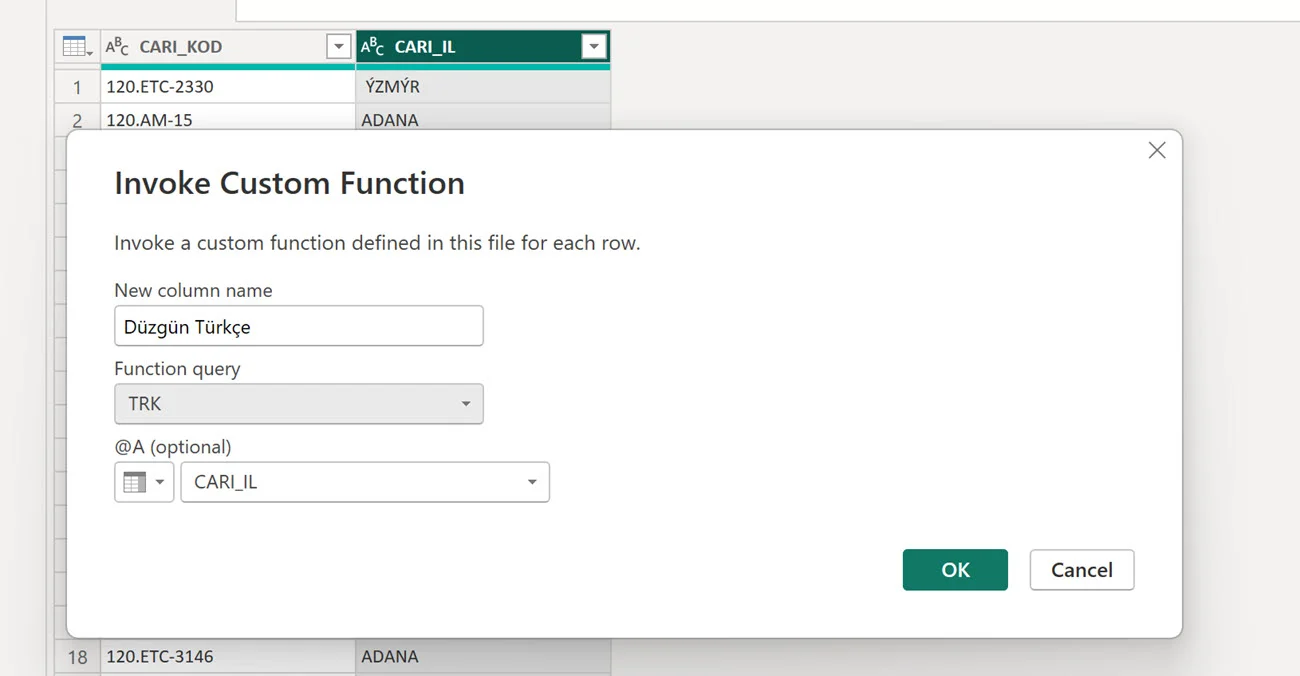Select the ÝZMÝR cell in CARI_IL

coord(482,87)
